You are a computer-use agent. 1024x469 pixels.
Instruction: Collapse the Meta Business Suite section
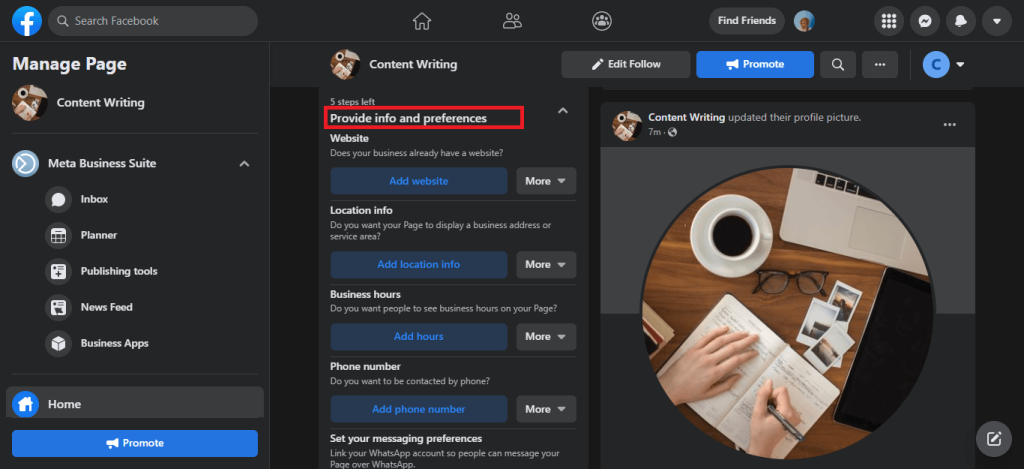click(244, 163)
